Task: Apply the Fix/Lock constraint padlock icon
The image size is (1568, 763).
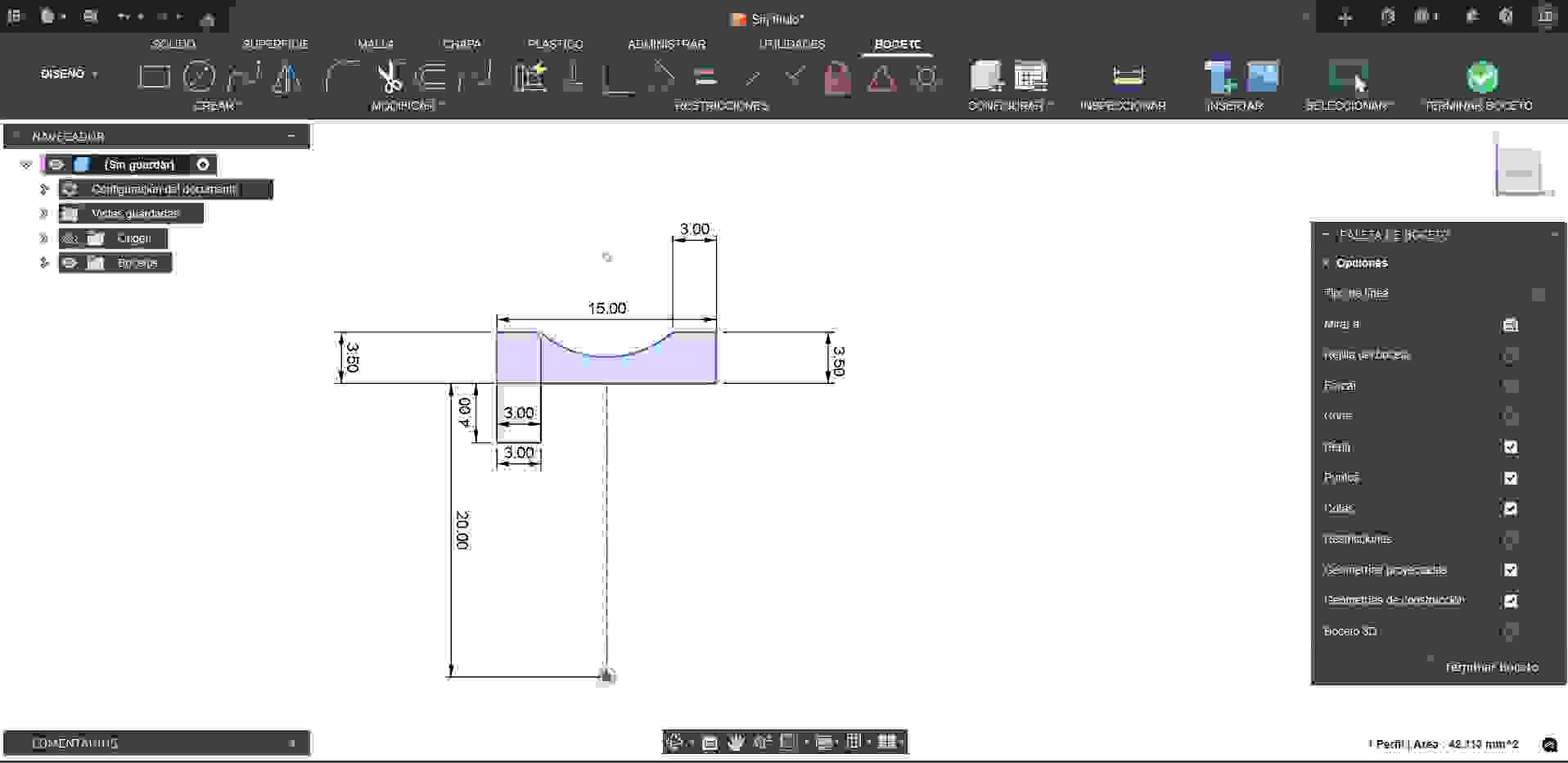Action: coord(837,79)
